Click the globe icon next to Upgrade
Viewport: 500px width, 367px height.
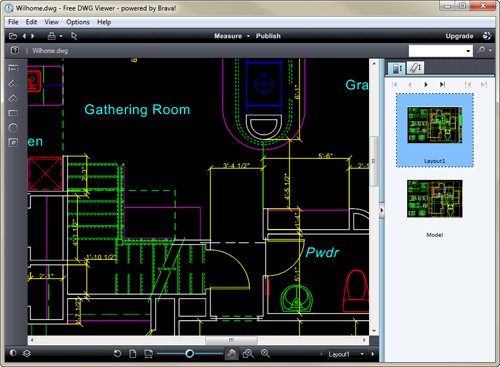pyautogui.click(x=487, y=36)
